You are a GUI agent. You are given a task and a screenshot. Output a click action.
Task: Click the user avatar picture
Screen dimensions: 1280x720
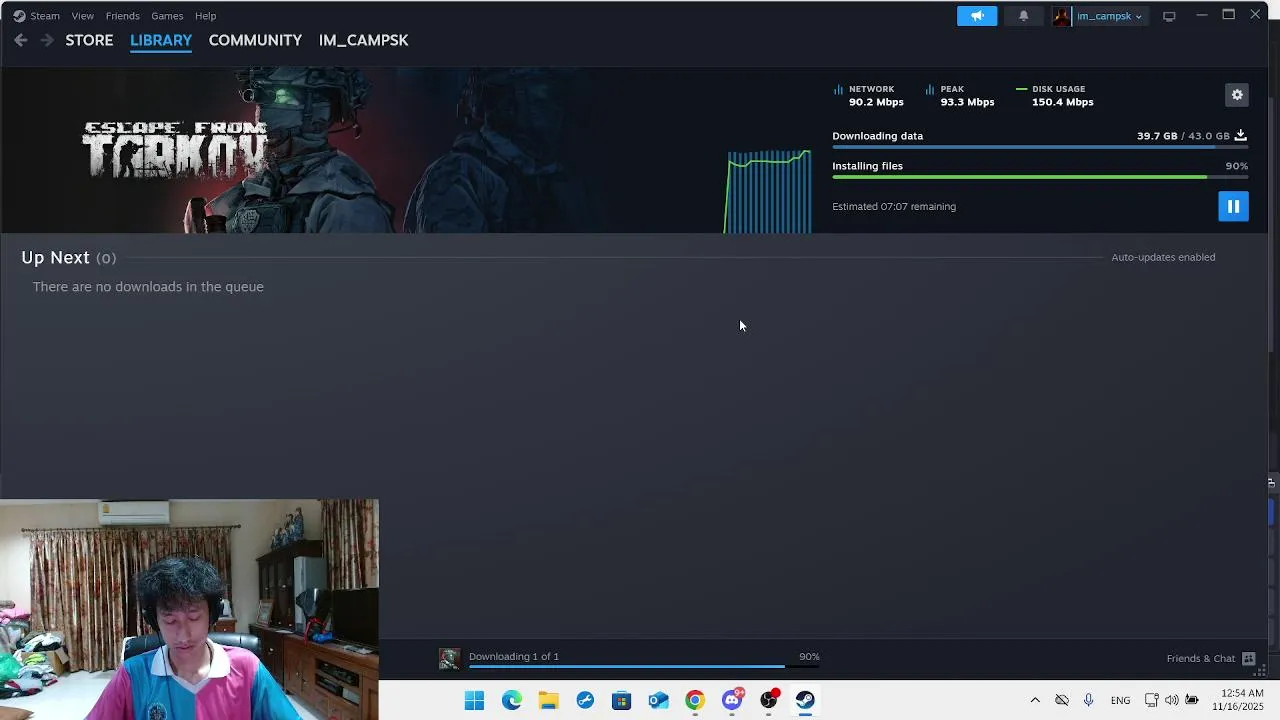pos(1061,16)
